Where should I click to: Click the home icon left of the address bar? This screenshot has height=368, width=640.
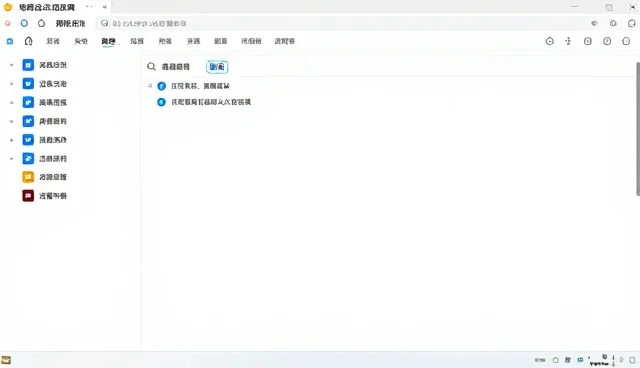pyautogui.click(x=41, y=23)
